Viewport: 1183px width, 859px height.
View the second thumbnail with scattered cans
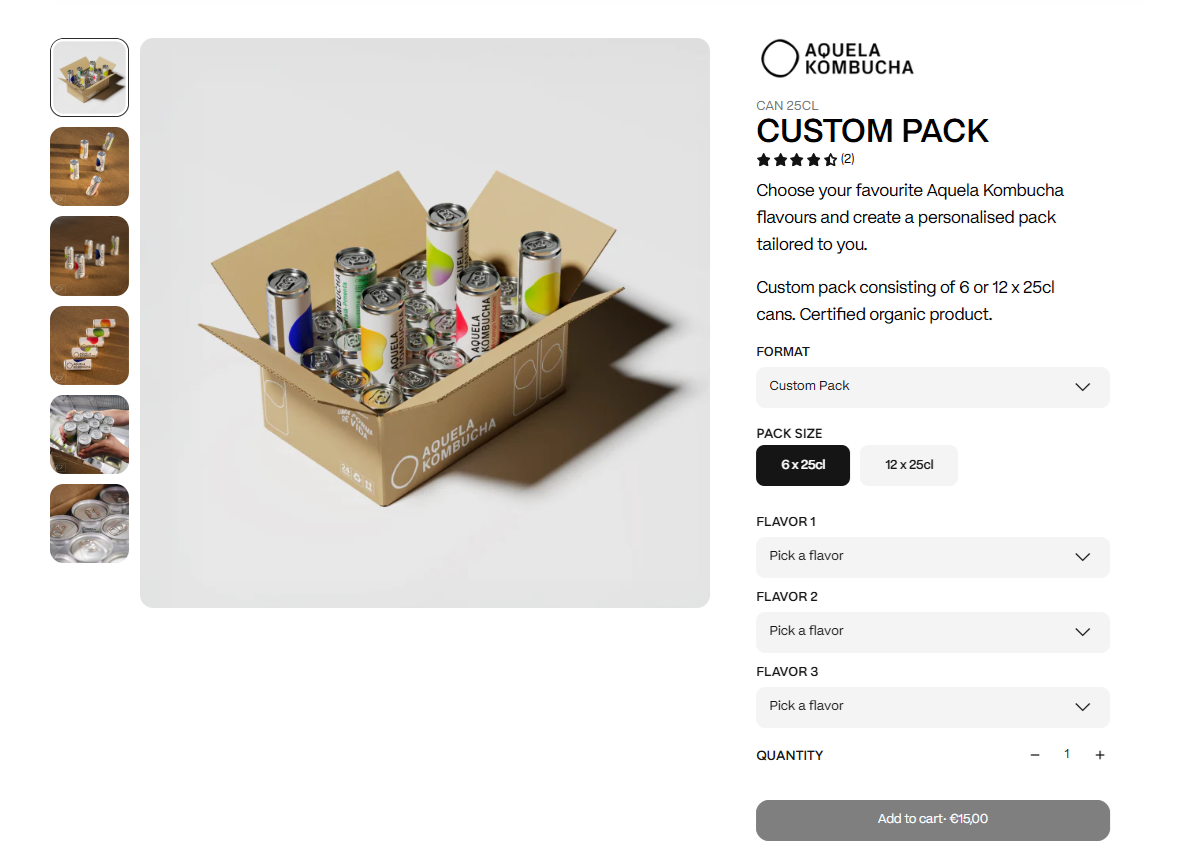[x=89, y=167]
